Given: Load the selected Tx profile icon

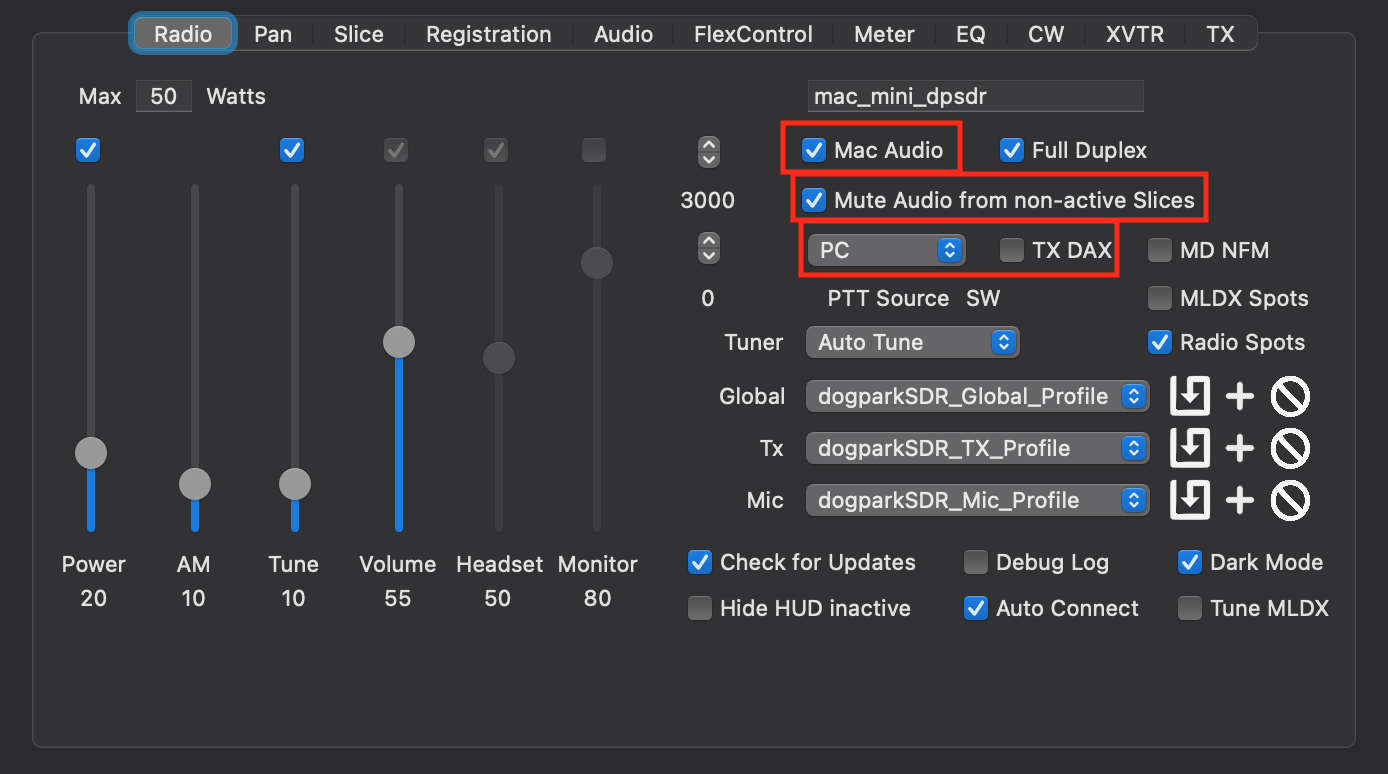Looking at the screenshot, I should pos(1190,449).
